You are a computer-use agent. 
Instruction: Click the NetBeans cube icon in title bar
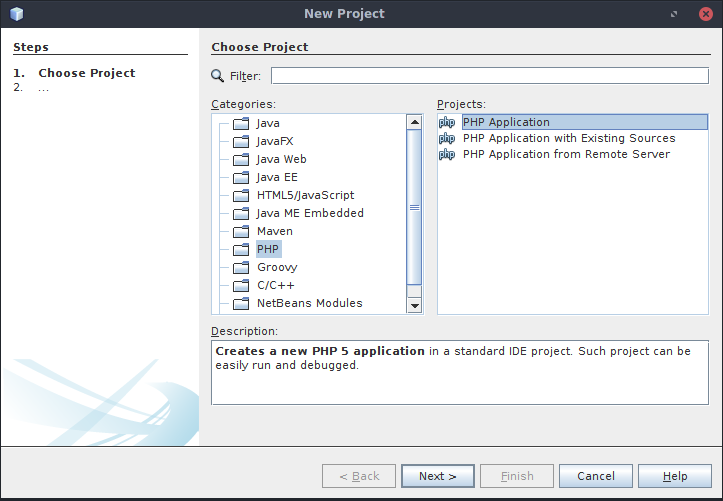(x=17, y=14)
